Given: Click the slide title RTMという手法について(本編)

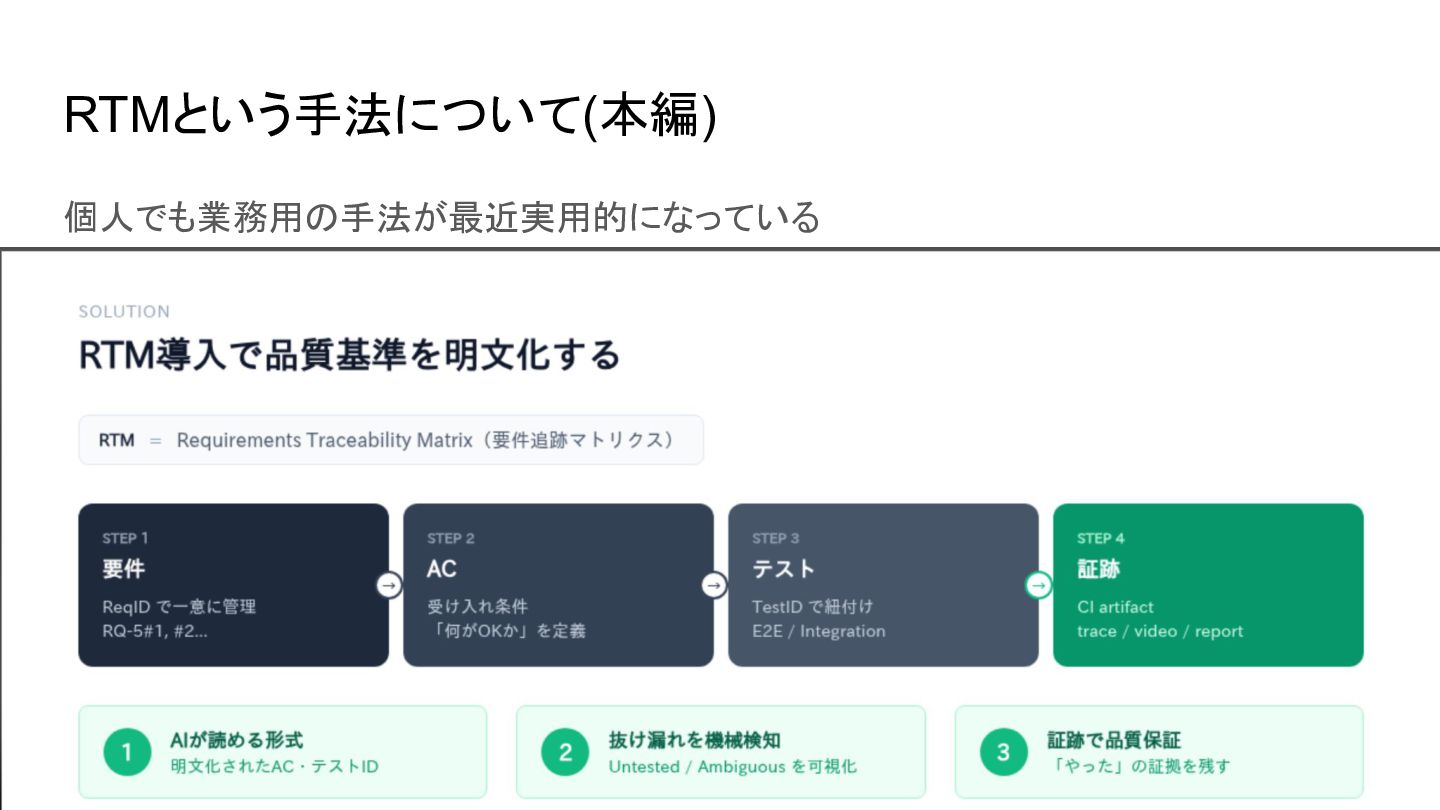Looking at the screenshot, I should click(390, 117).
